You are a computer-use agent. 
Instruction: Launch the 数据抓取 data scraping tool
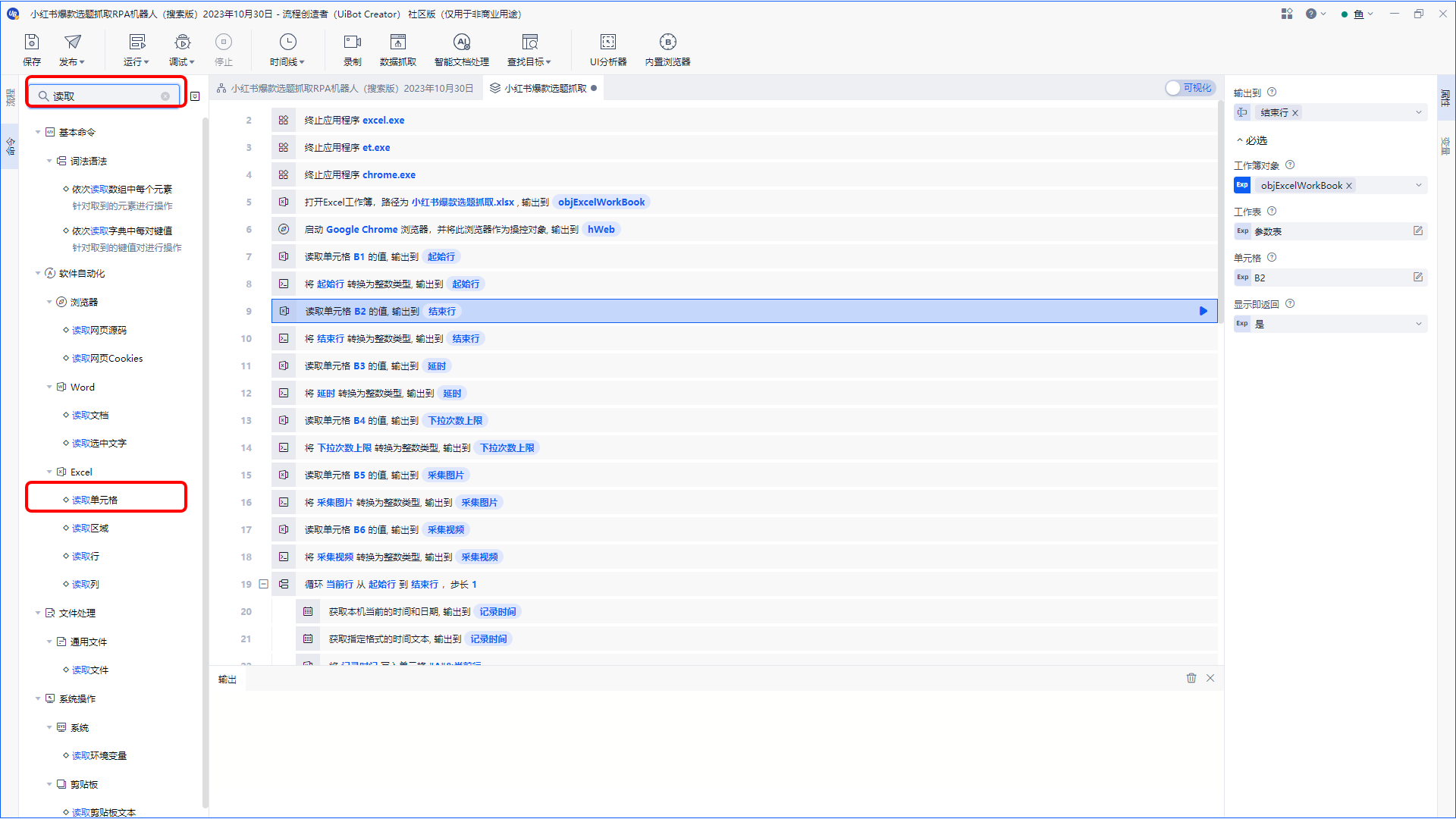(x=398, y=50)
